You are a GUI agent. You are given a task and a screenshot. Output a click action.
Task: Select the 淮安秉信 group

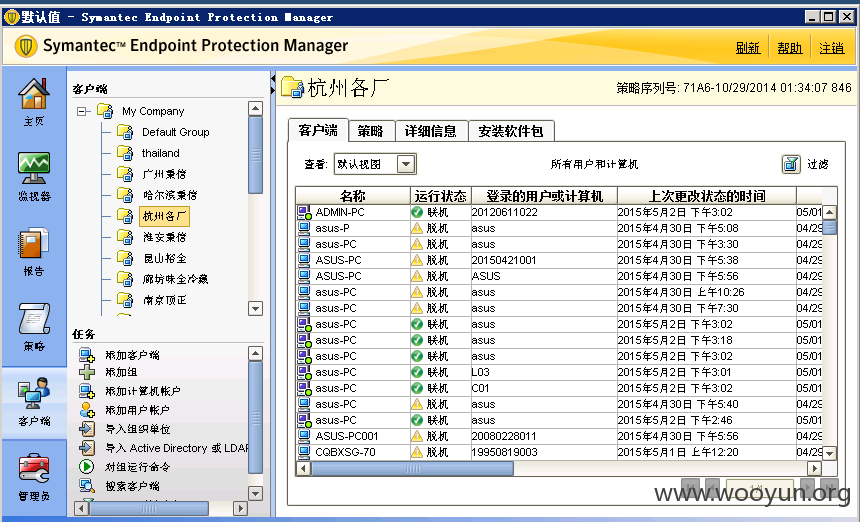coord(165,237)
